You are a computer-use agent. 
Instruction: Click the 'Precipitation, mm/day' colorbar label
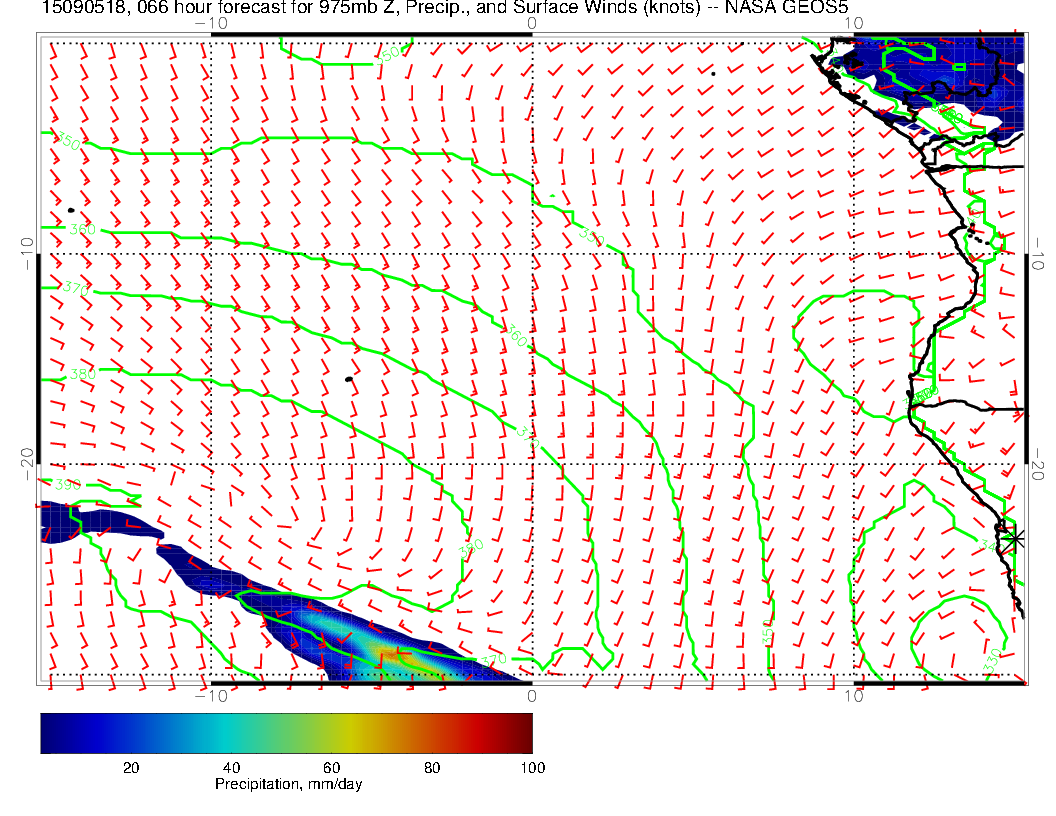coord(288,785)
